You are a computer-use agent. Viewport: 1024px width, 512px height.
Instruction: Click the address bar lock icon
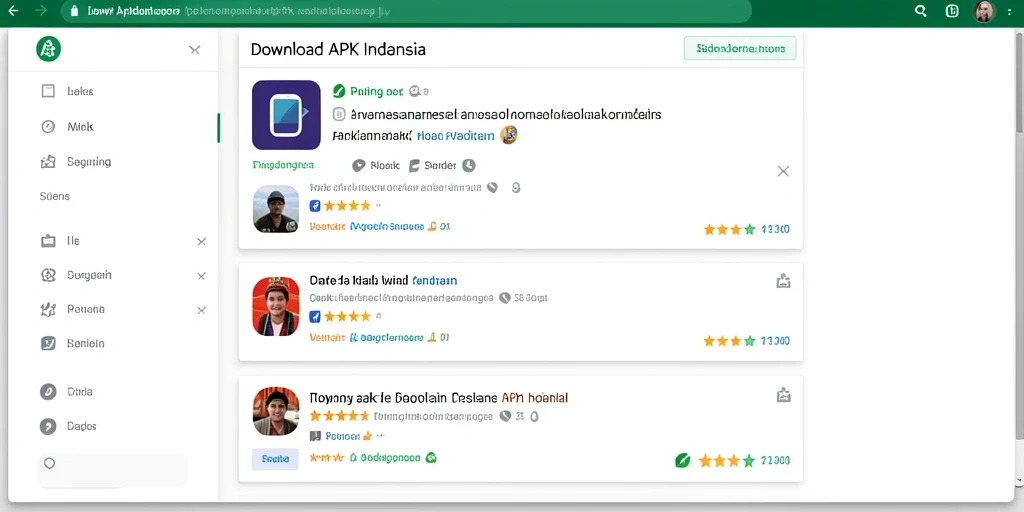74,11
